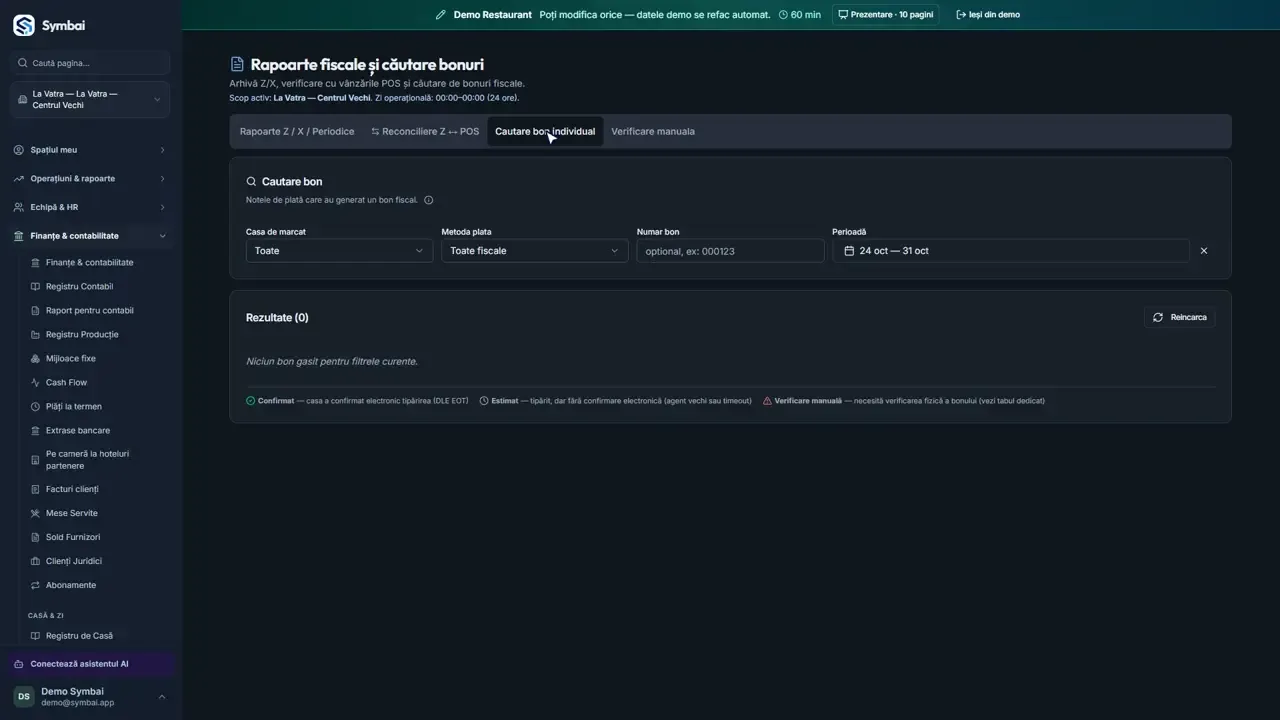Click the Caută pagina search field
This screenshot has width=1280, height=720.
91,63
